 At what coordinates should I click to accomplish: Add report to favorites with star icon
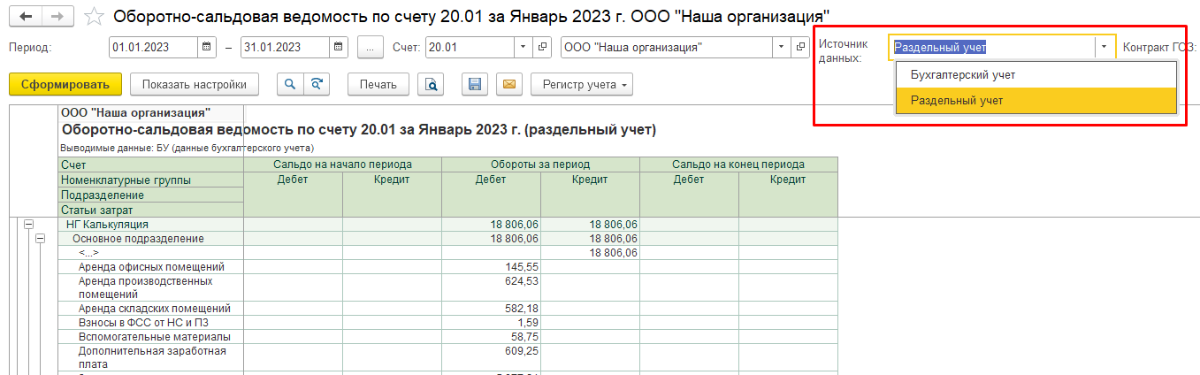point(94,16)
